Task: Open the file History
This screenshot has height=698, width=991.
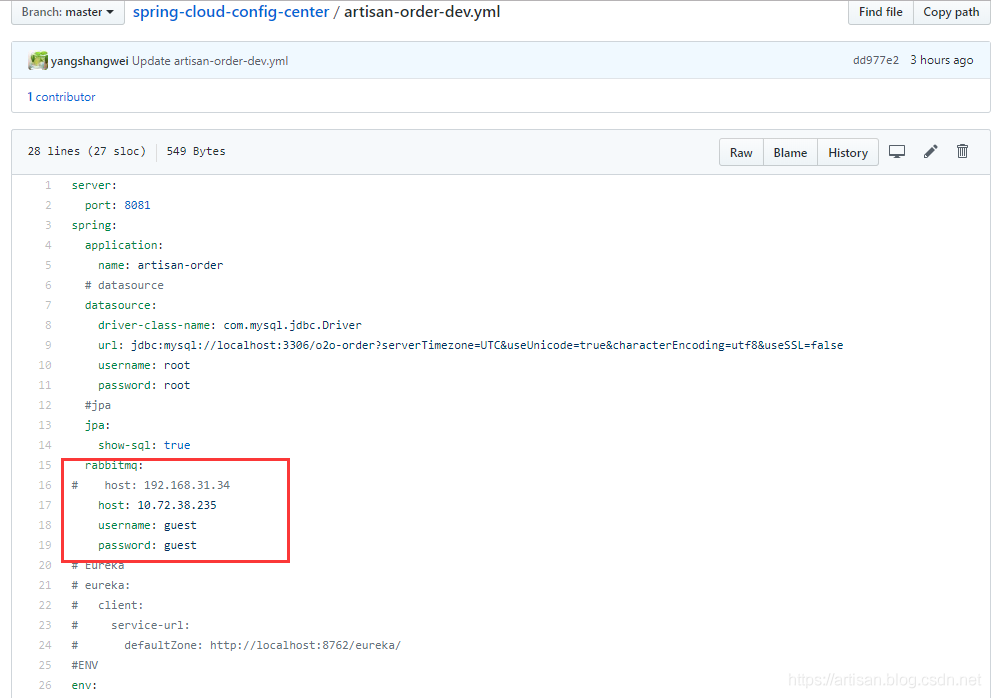Action: [x=847, y=153]
